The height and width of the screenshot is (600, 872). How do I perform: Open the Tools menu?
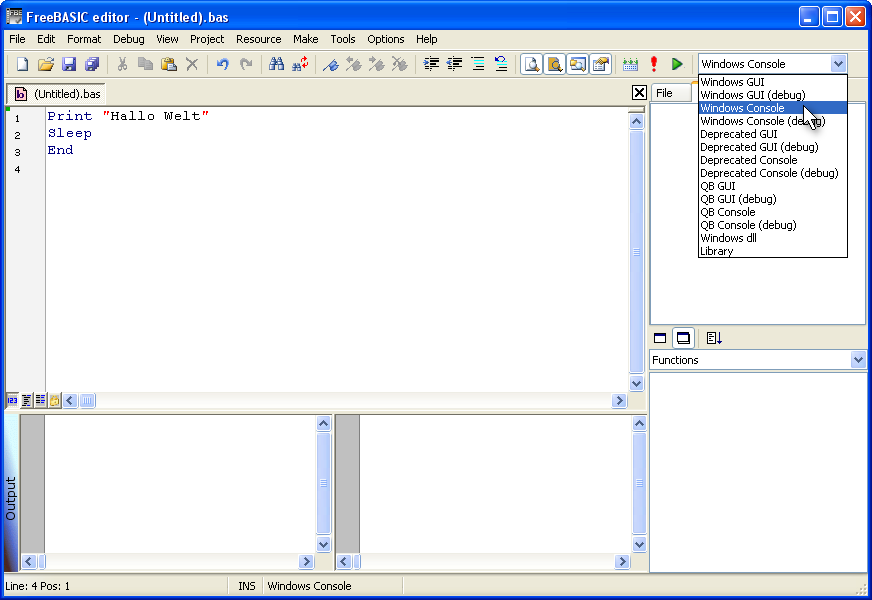(x=343, y=39)
